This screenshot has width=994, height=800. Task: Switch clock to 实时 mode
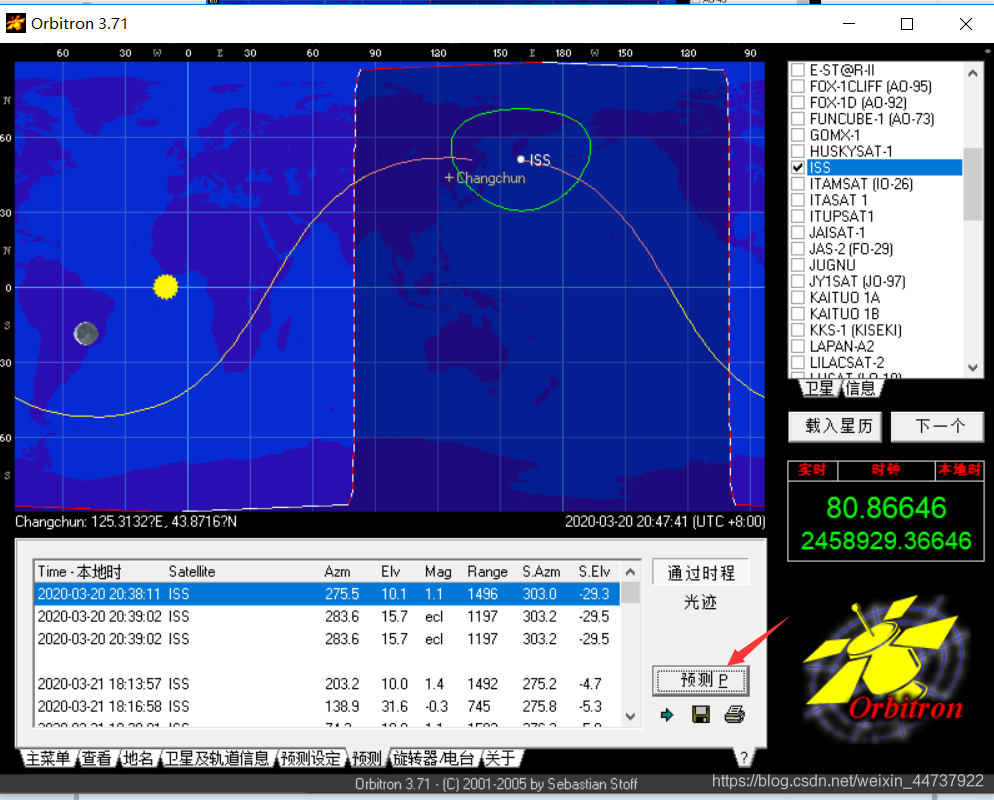812,470
